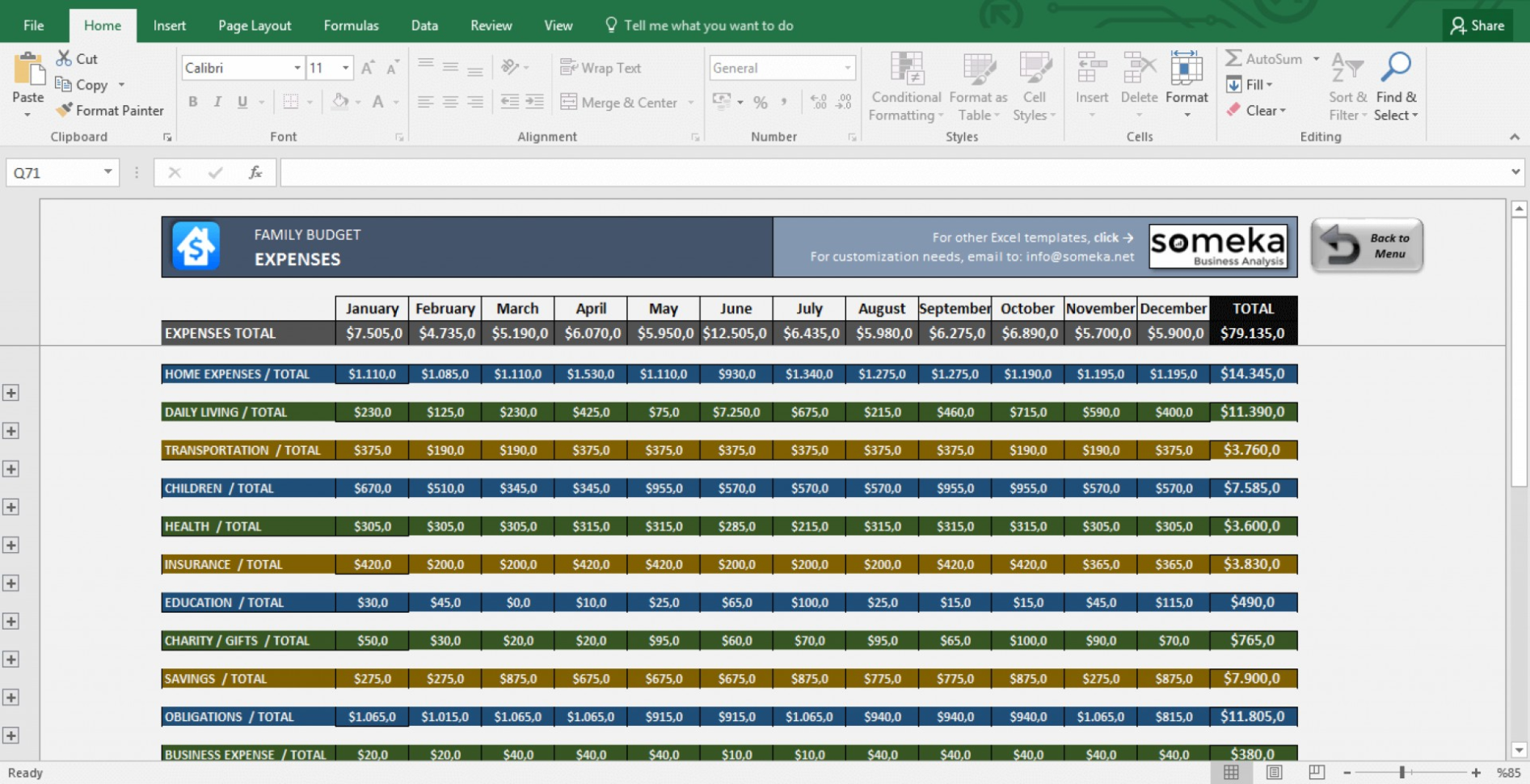Open the Data ribbon tab
Image resolution: width=1530 pixels, height=784 pixels.
(x=424, y=25)
